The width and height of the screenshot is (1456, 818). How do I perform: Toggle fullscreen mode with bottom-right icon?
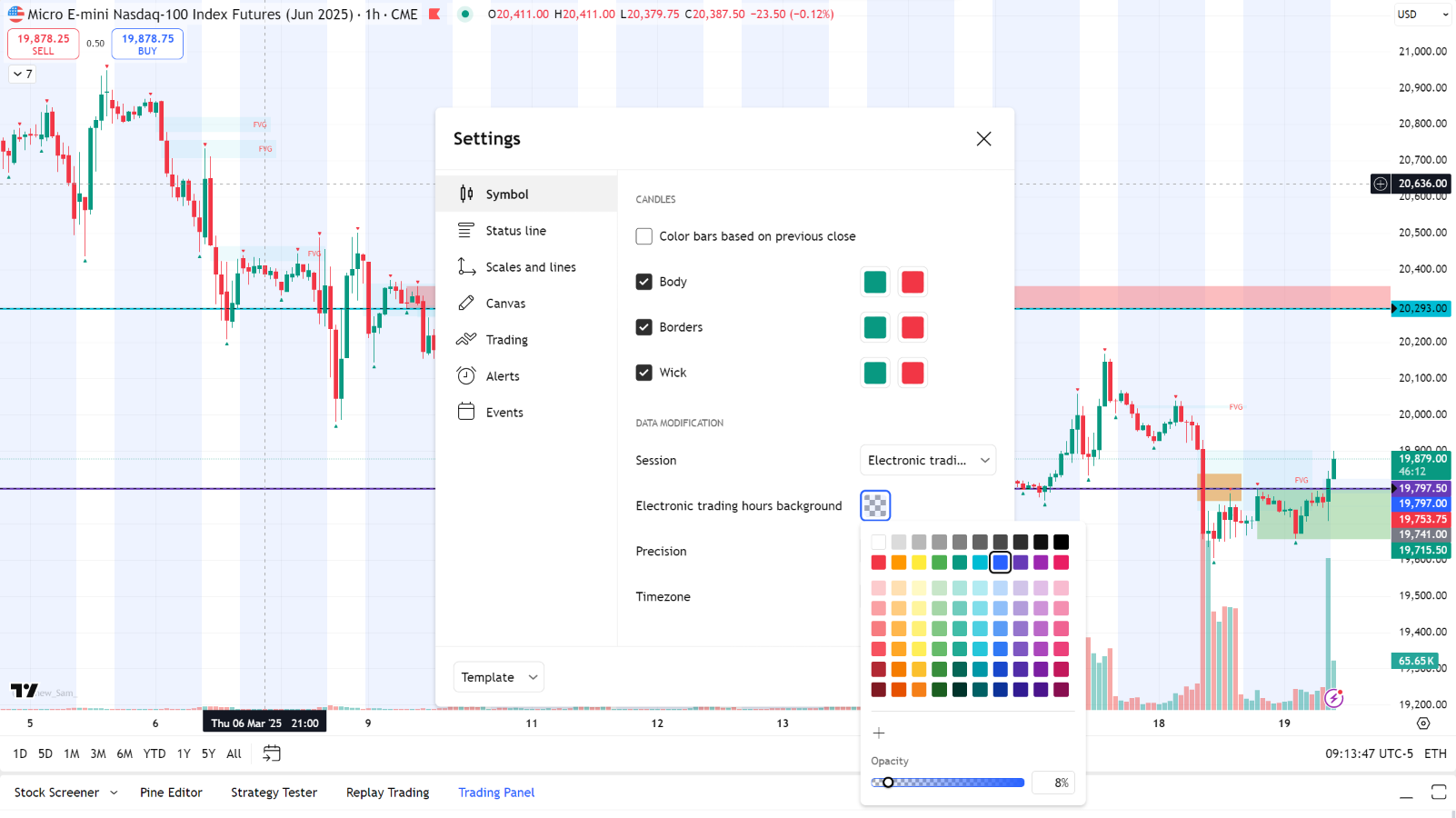[1439, 792]
